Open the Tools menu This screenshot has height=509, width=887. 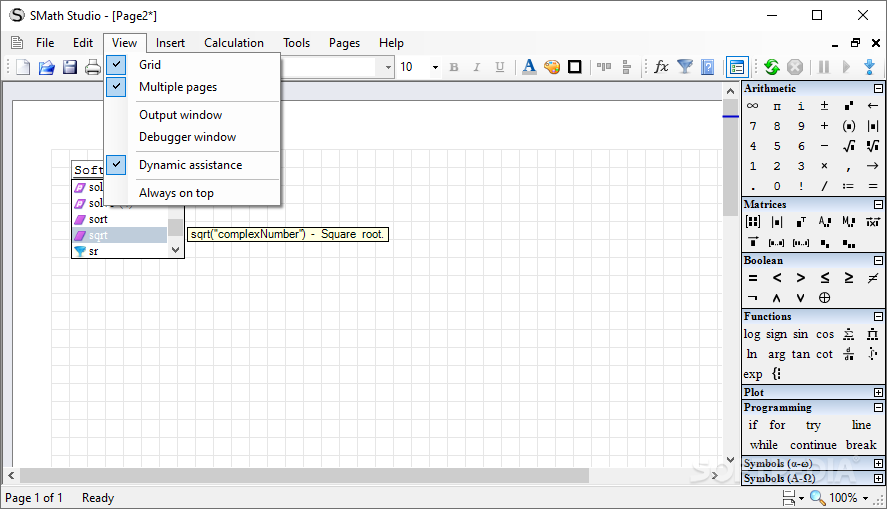pos(296,43)
